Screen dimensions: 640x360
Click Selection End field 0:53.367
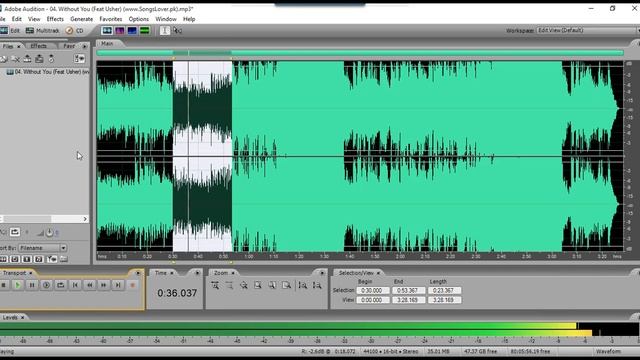tap(408, 291)
